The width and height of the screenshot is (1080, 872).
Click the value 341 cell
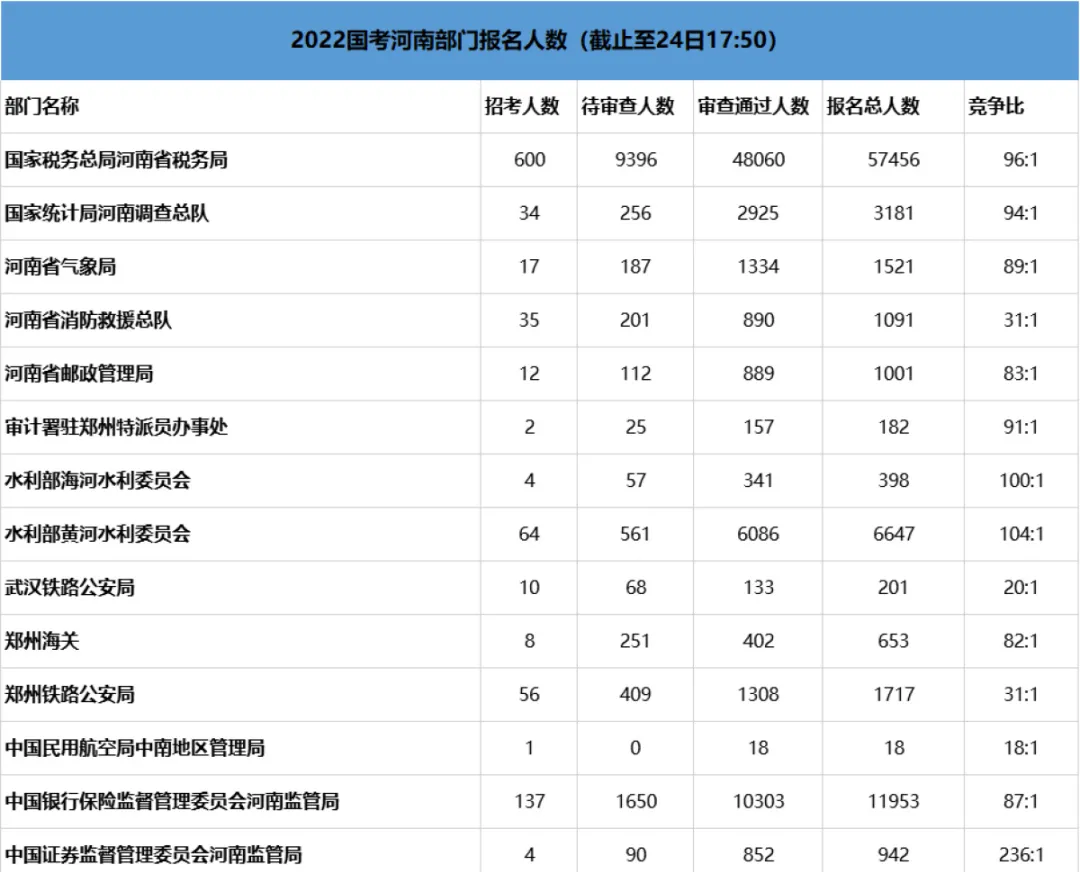(758, 480)
